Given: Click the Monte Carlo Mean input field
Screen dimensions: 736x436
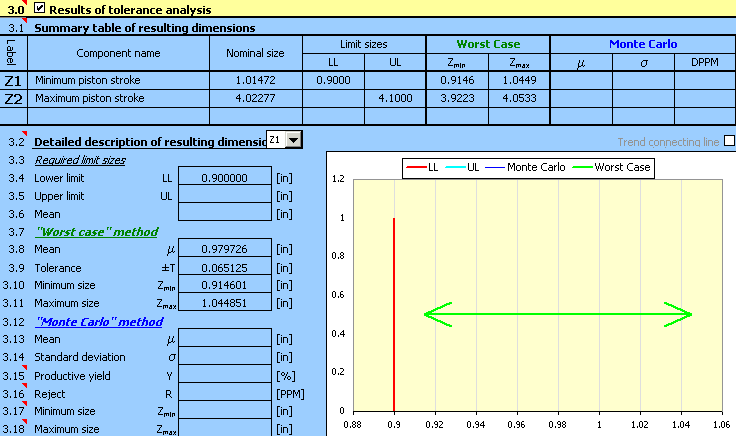Looking at the screenshot, I should [225, 339].
